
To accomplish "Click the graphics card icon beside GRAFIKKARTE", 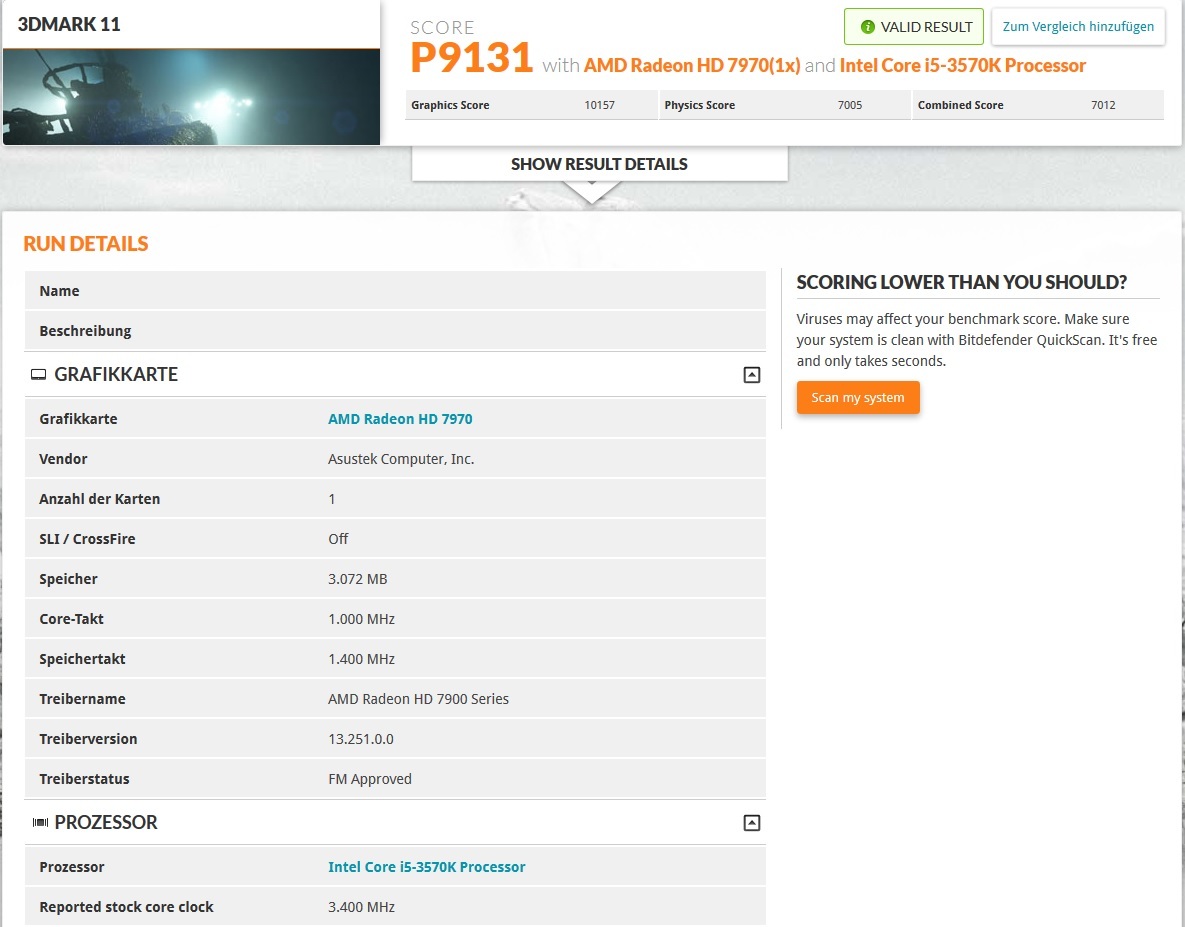I will point(39,375).
